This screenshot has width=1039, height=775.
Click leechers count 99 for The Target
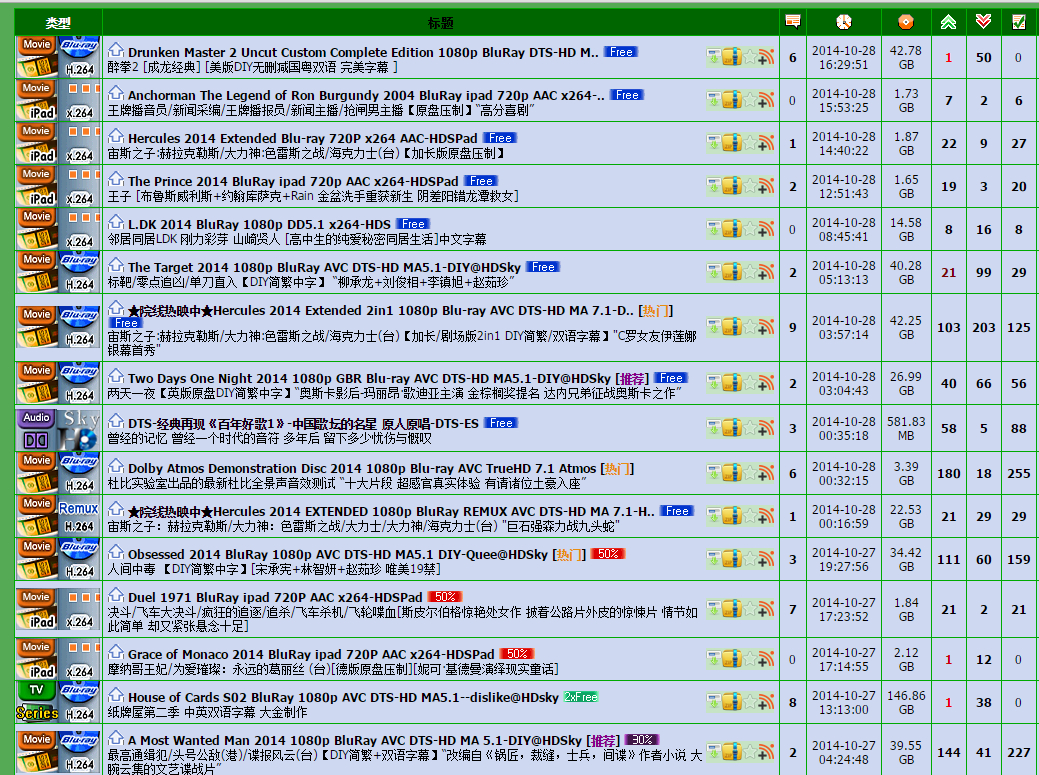(983, 273)
